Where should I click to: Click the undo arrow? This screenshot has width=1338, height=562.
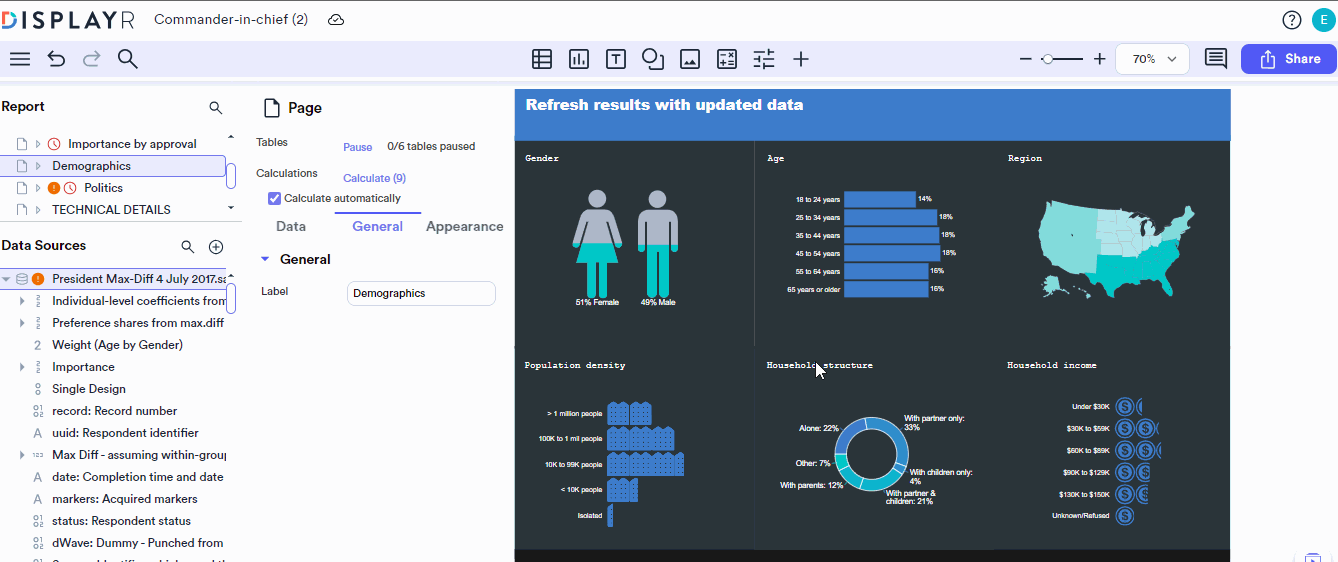pyautogui.click(x=56, y=59)
